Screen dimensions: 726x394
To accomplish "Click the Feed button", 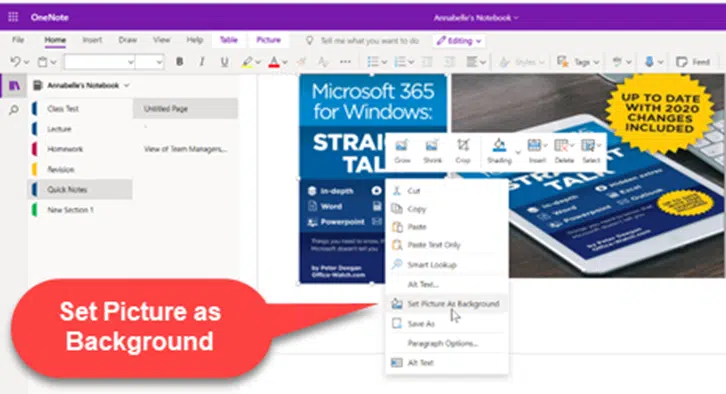I will tap(693, 62).
